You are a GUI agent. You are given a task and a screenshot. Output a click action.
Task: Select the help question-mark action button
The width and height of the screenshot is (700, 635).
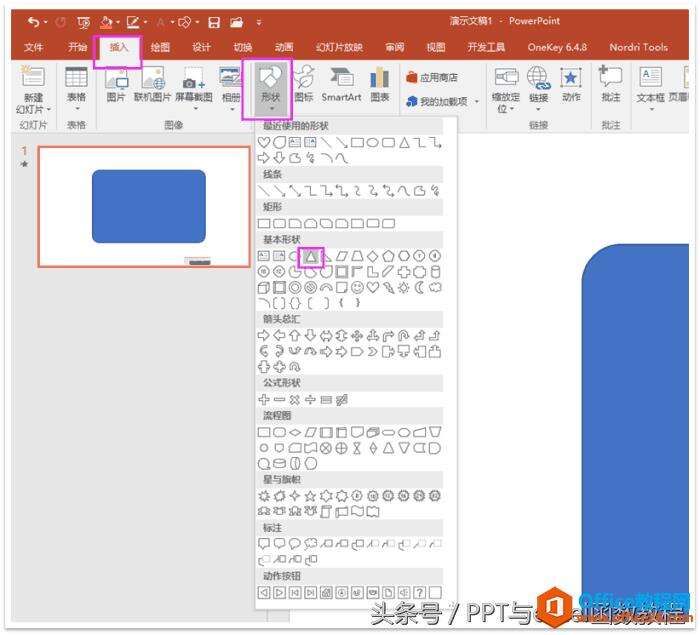click(x=419, y=593)
